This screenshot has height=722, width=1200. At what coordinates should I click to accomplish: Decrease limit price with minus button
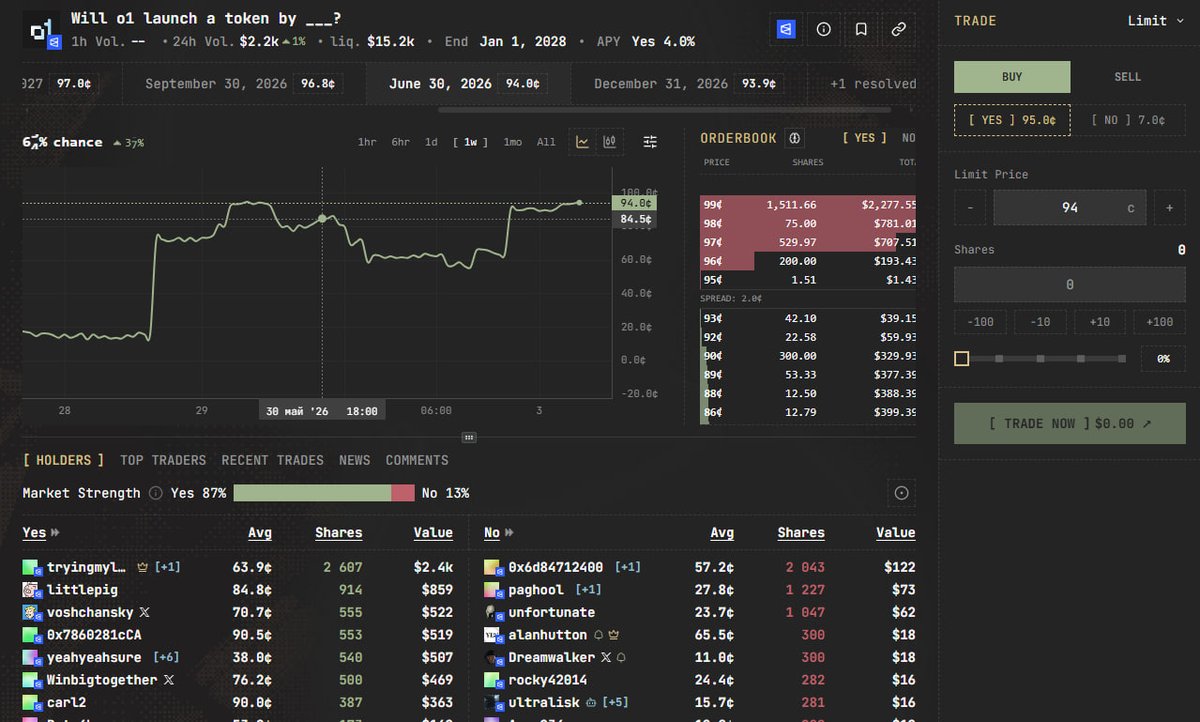(x=970, y=208)
